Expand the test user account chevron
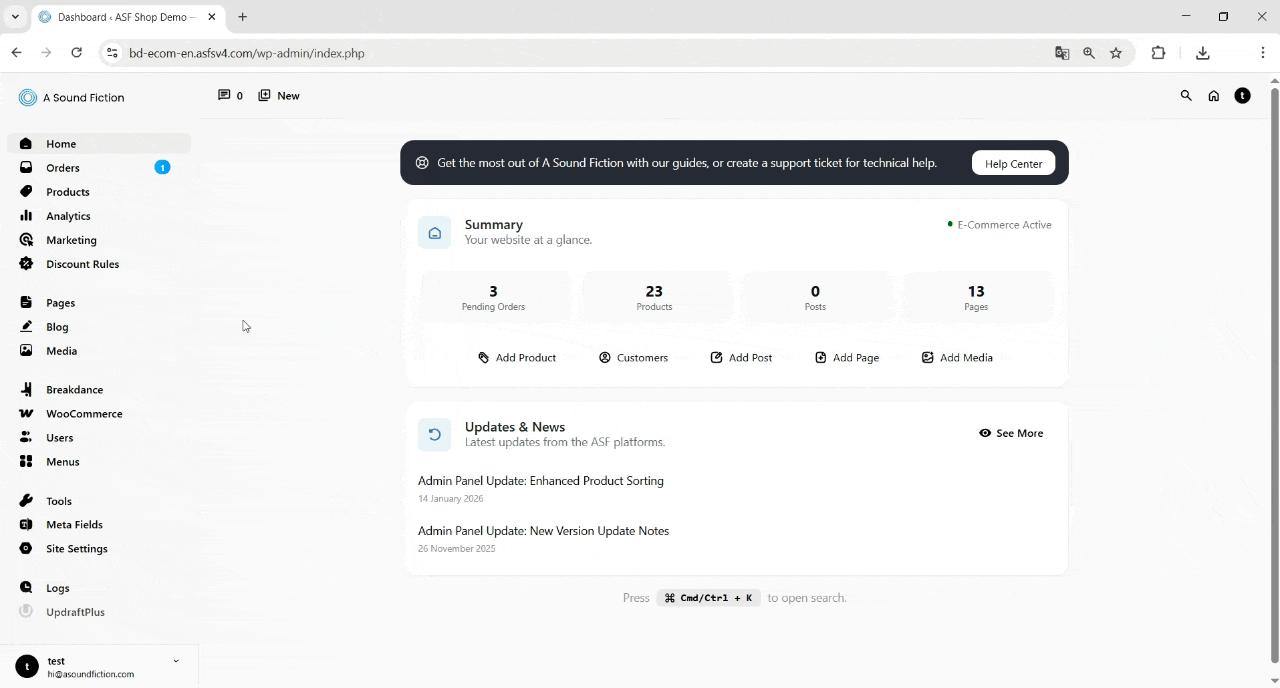Image resolution: width=1280 pixels, height=688 pixels. (176, 661)
